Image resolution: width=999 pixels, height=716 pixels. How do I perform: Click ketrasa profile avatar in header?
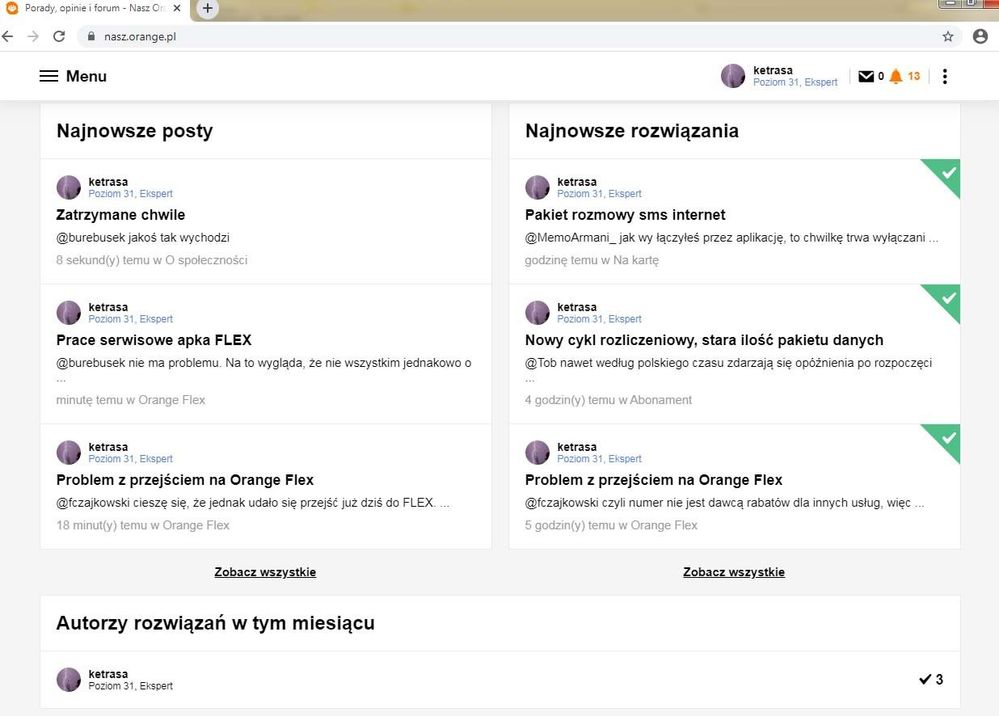[733, 76]
